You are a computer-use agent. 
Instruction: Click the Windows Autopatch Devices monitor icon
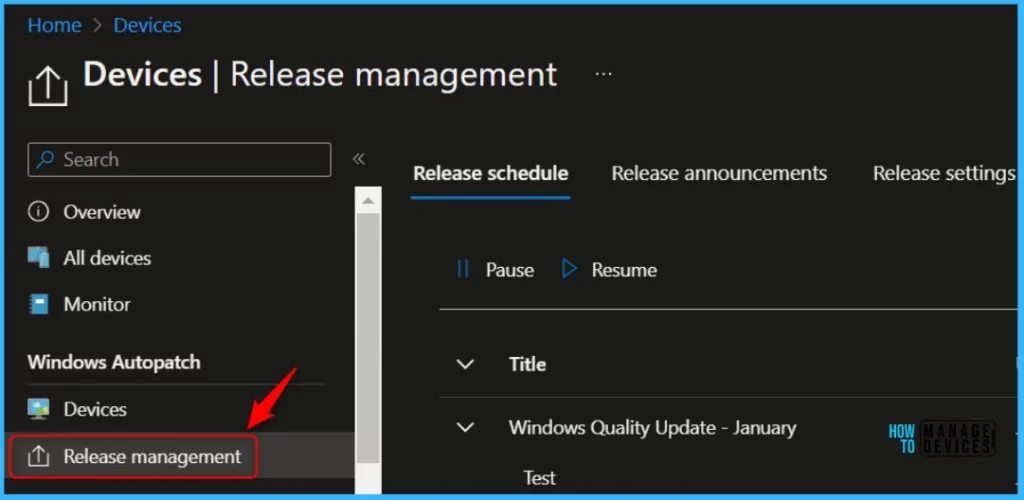coord(39,409)
